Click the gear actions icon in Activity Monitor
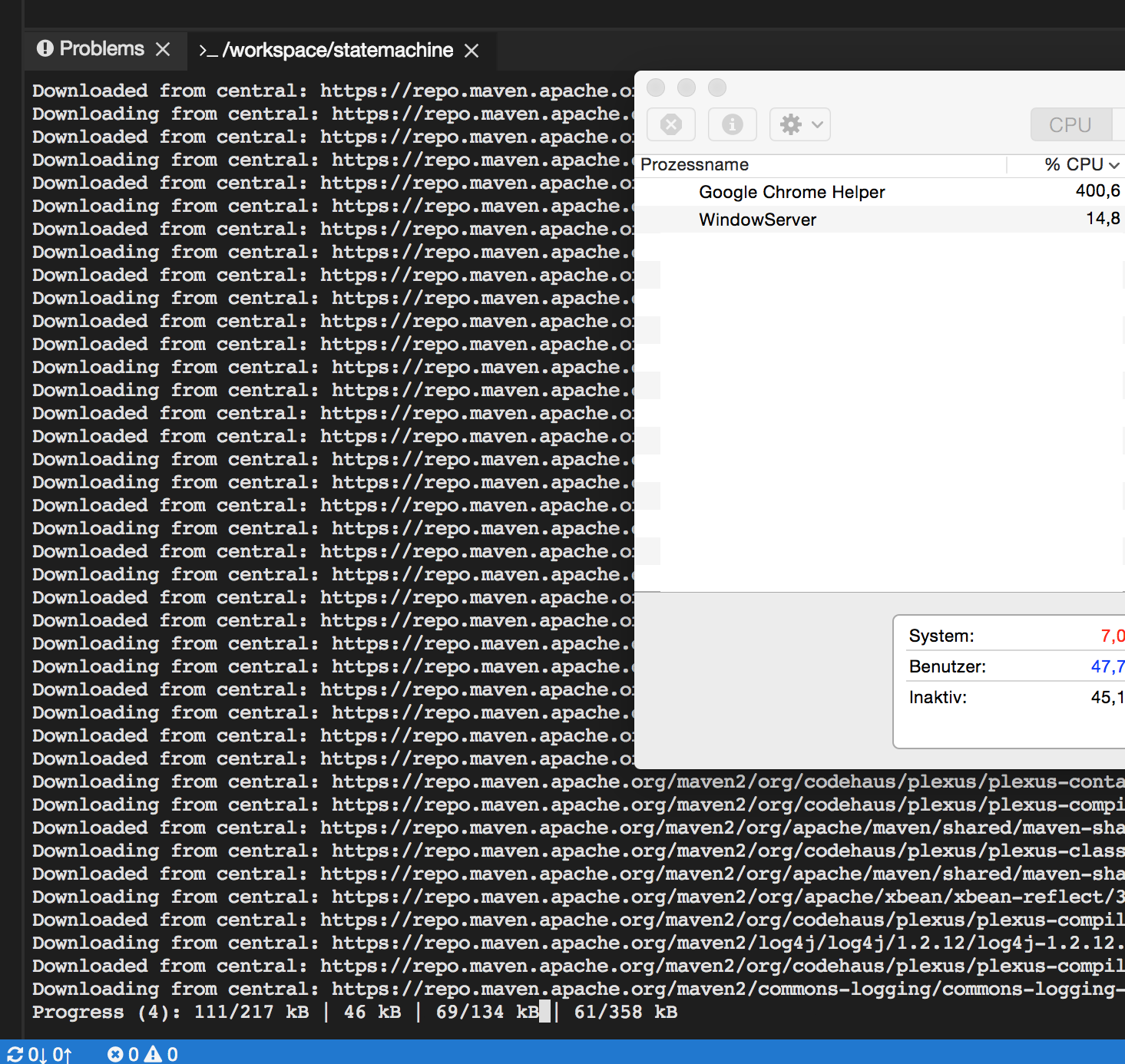The image size is (1125, 1064). (x=791, y=124)
